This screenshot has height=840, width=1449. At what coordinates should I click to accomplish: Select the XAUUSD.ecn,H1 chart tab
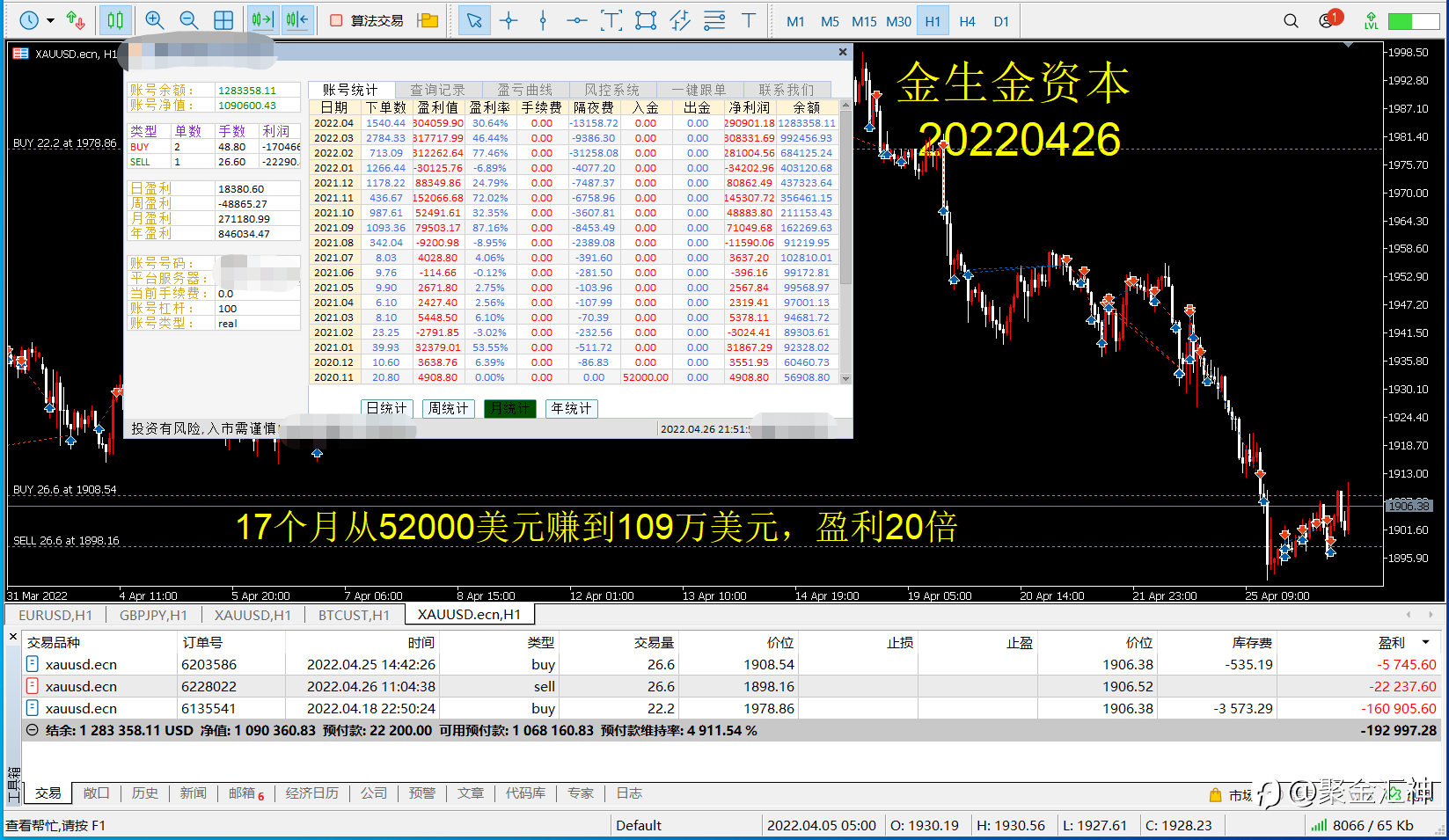coord(469,615)
